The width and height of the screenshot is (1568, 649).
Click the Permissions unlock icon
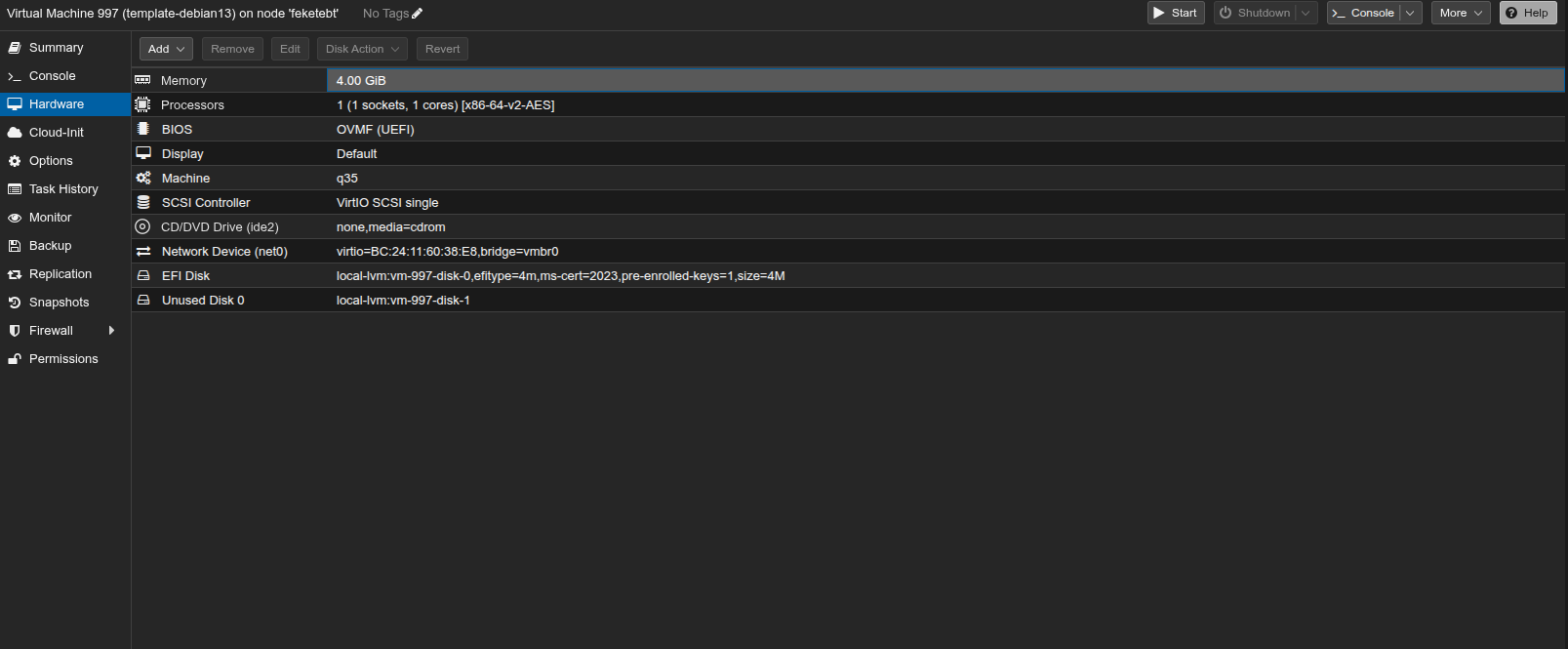click(15, 359)
